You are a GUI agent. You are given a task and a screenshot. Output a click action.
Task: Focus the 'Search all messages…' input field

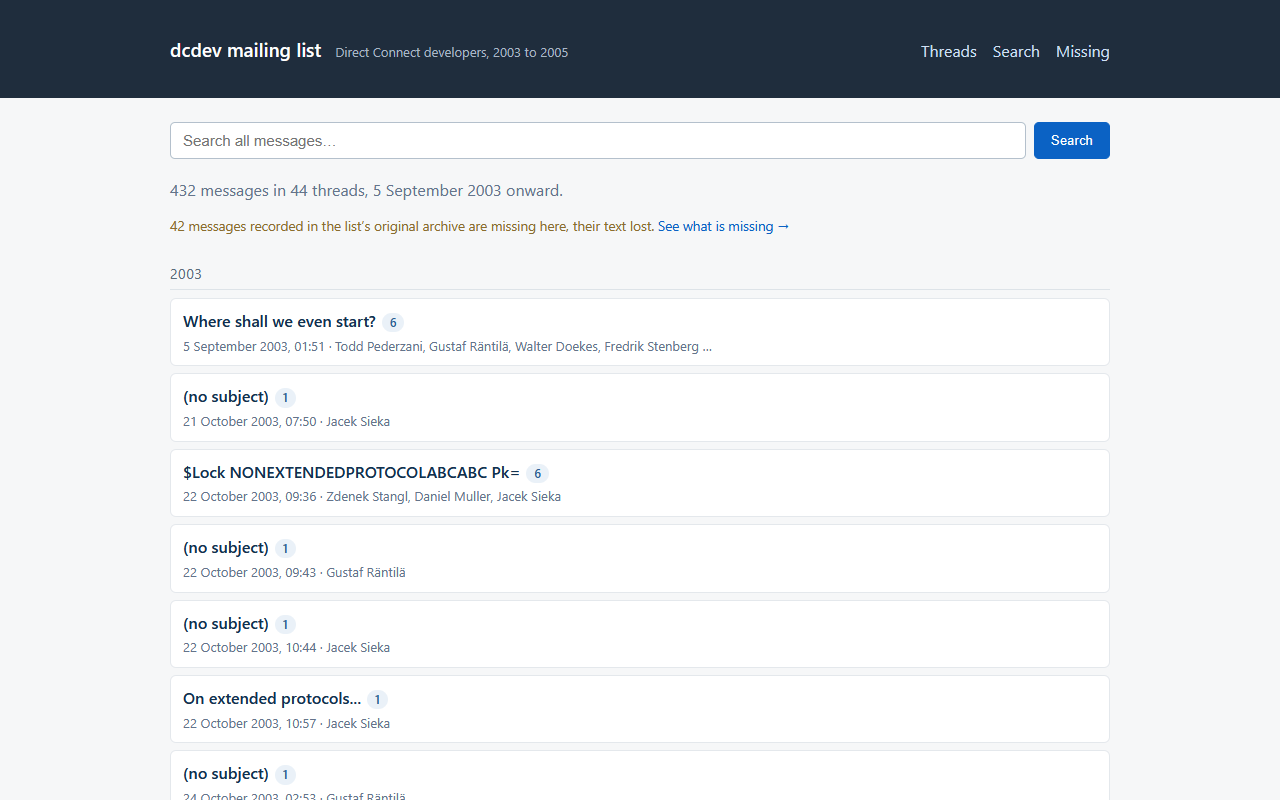pos(598,141)
